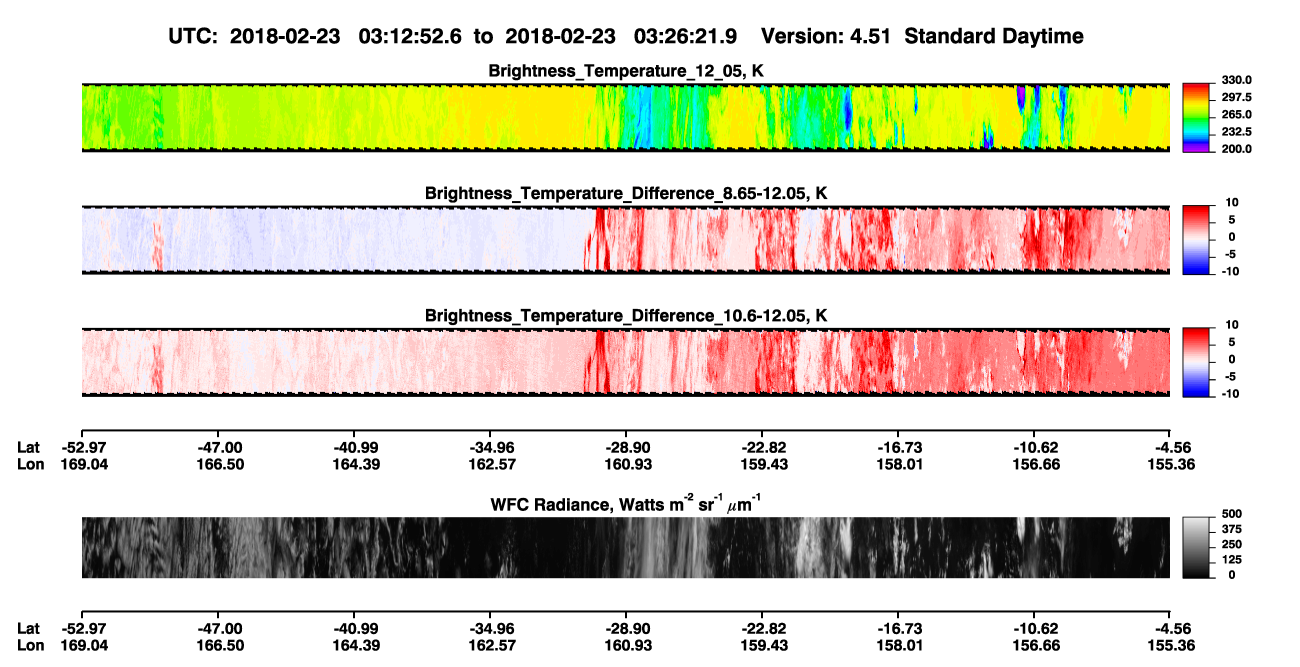The height and width of the screenshot is (667, 1300).
Task: Click the end time '03:26:21.9' in header
Action: click(x=686, y=36)
